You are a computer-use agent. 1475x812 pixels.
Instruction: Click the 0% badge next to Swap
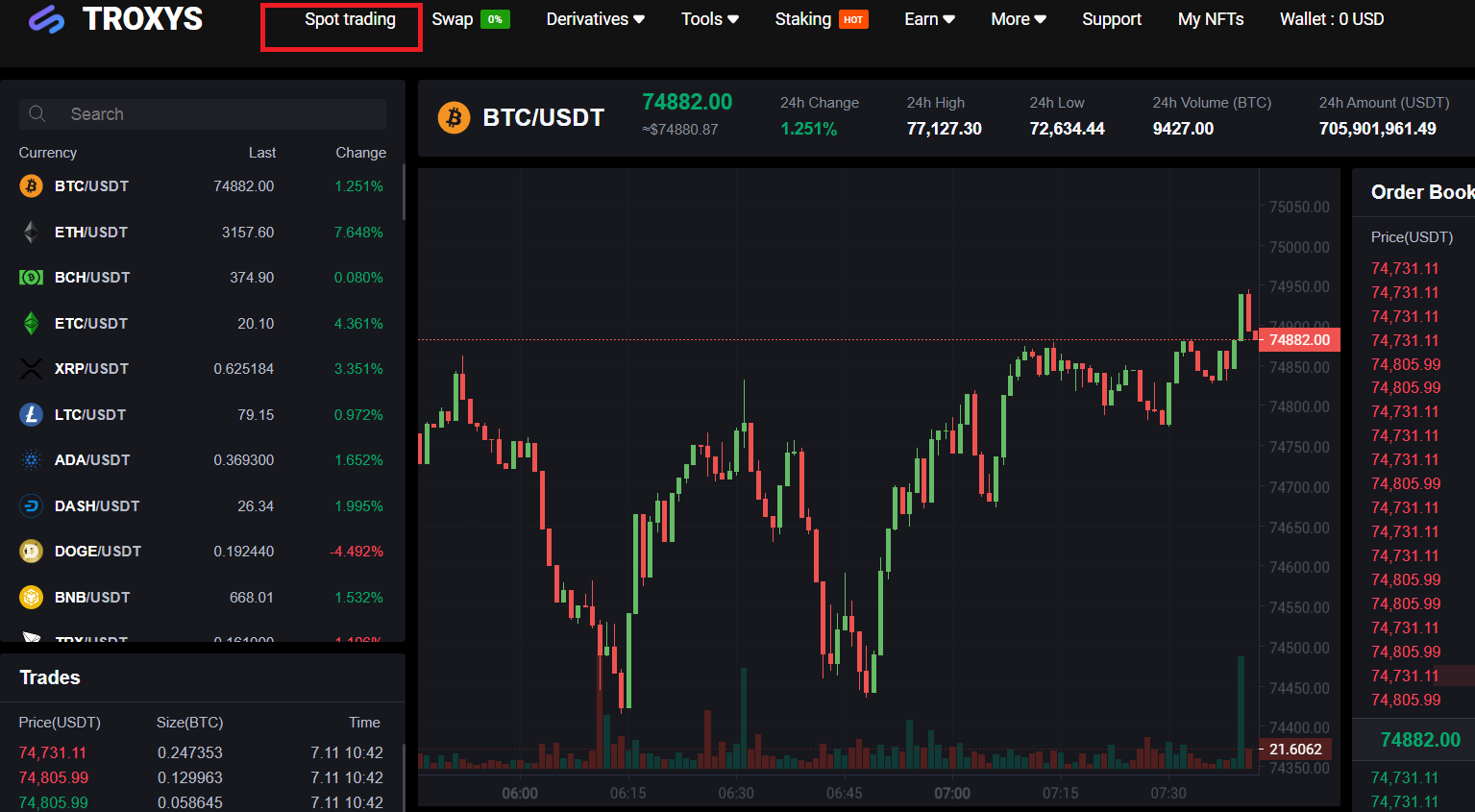495,19
